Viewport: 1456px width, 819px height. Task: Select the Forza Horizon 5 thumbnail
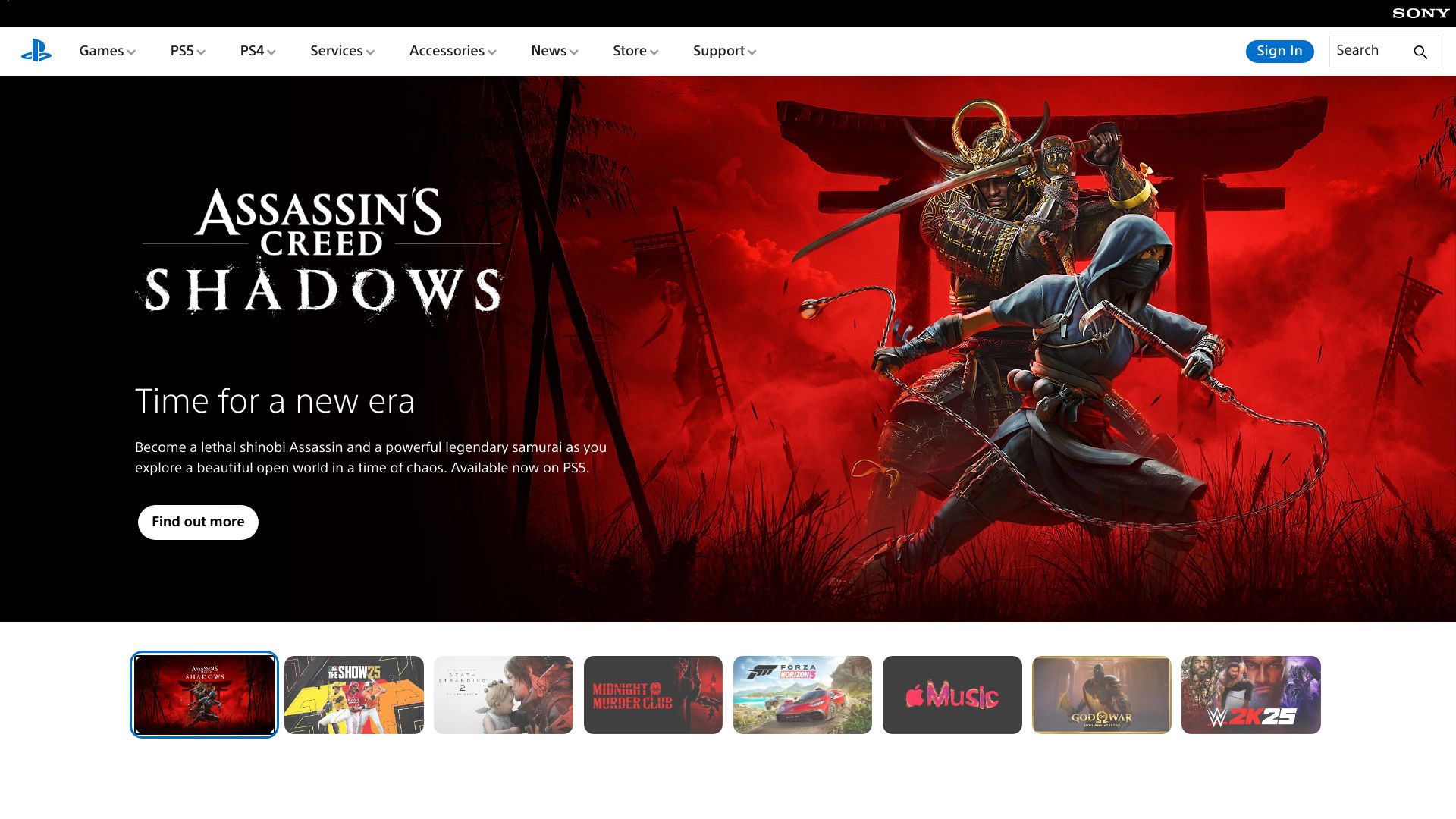pos(802,695)
